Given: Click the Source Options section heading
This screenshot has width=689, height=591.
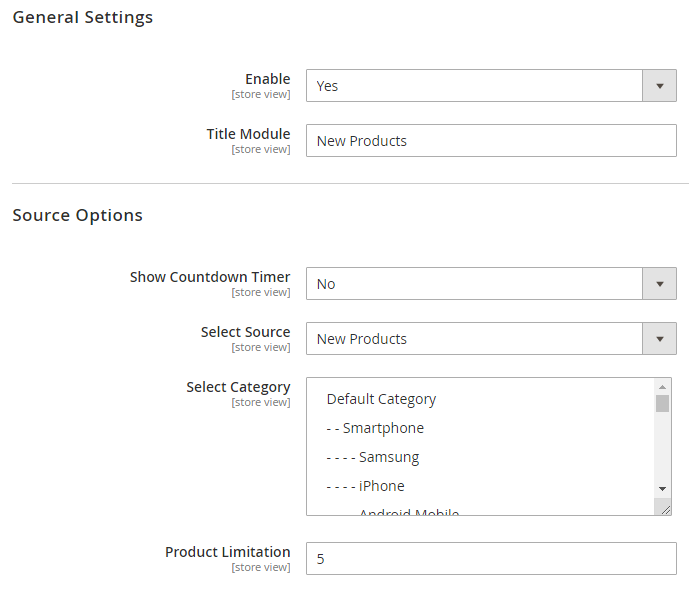Looking at the screenshot, I should [x=78, y=215].
